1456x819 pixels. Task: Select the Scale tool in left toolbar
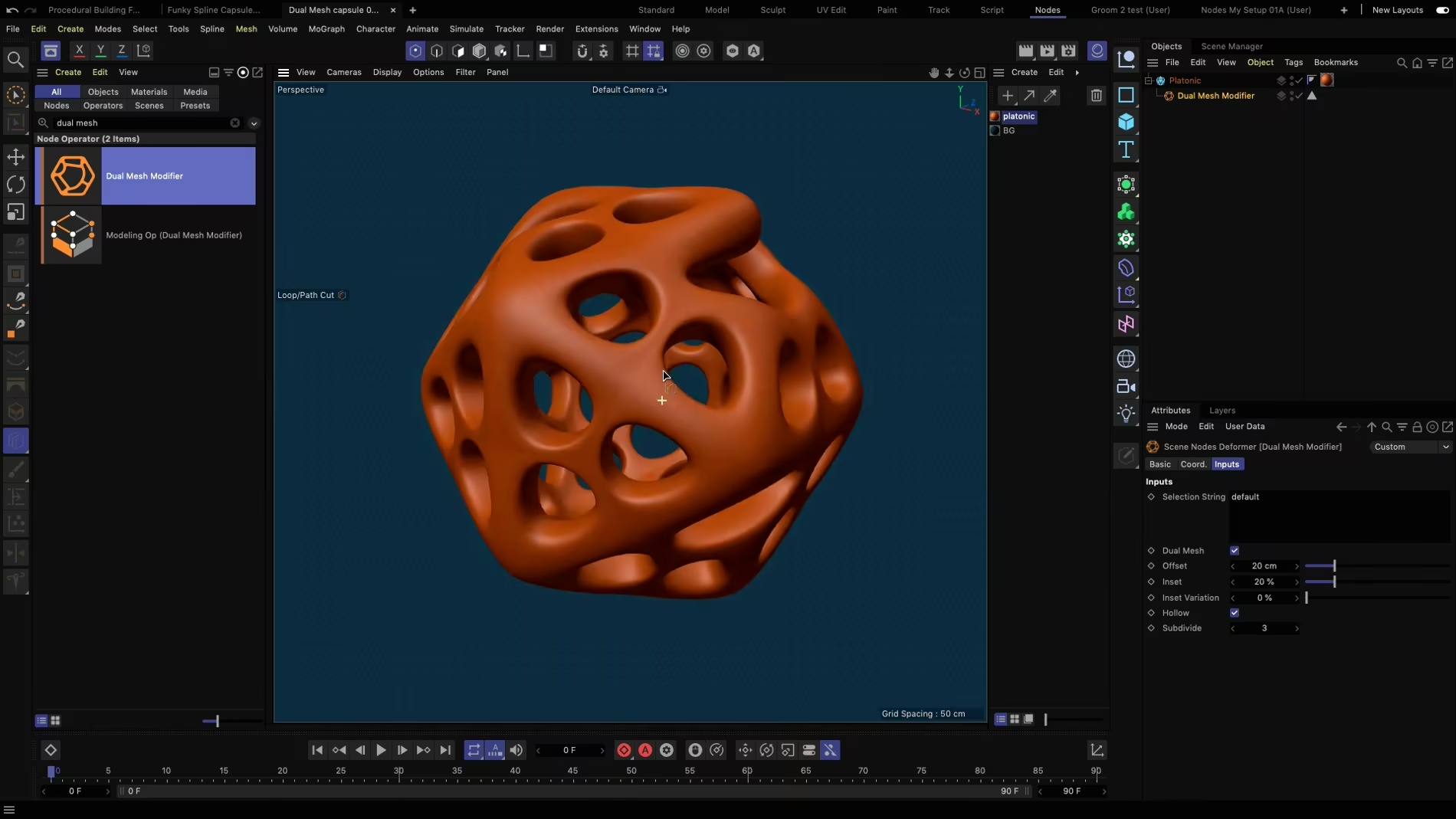coord(15,212)
